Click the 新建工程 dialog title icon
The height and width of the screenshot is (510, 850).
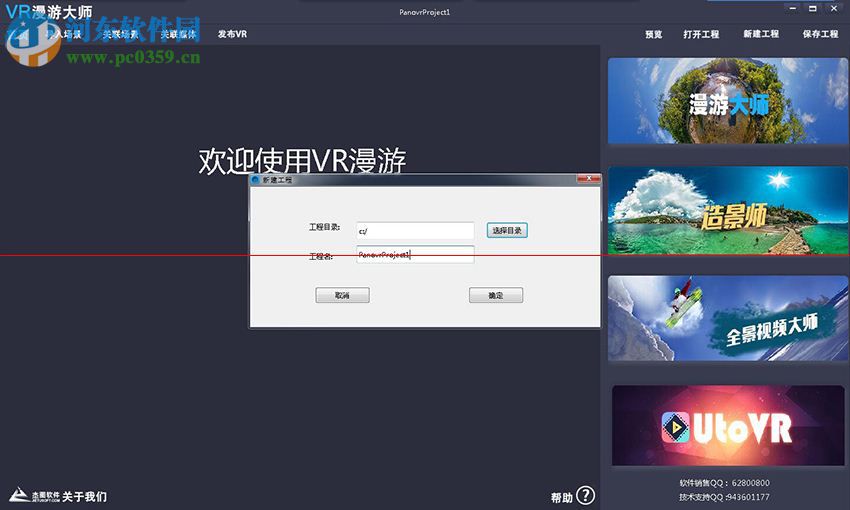tap(256, 179)
